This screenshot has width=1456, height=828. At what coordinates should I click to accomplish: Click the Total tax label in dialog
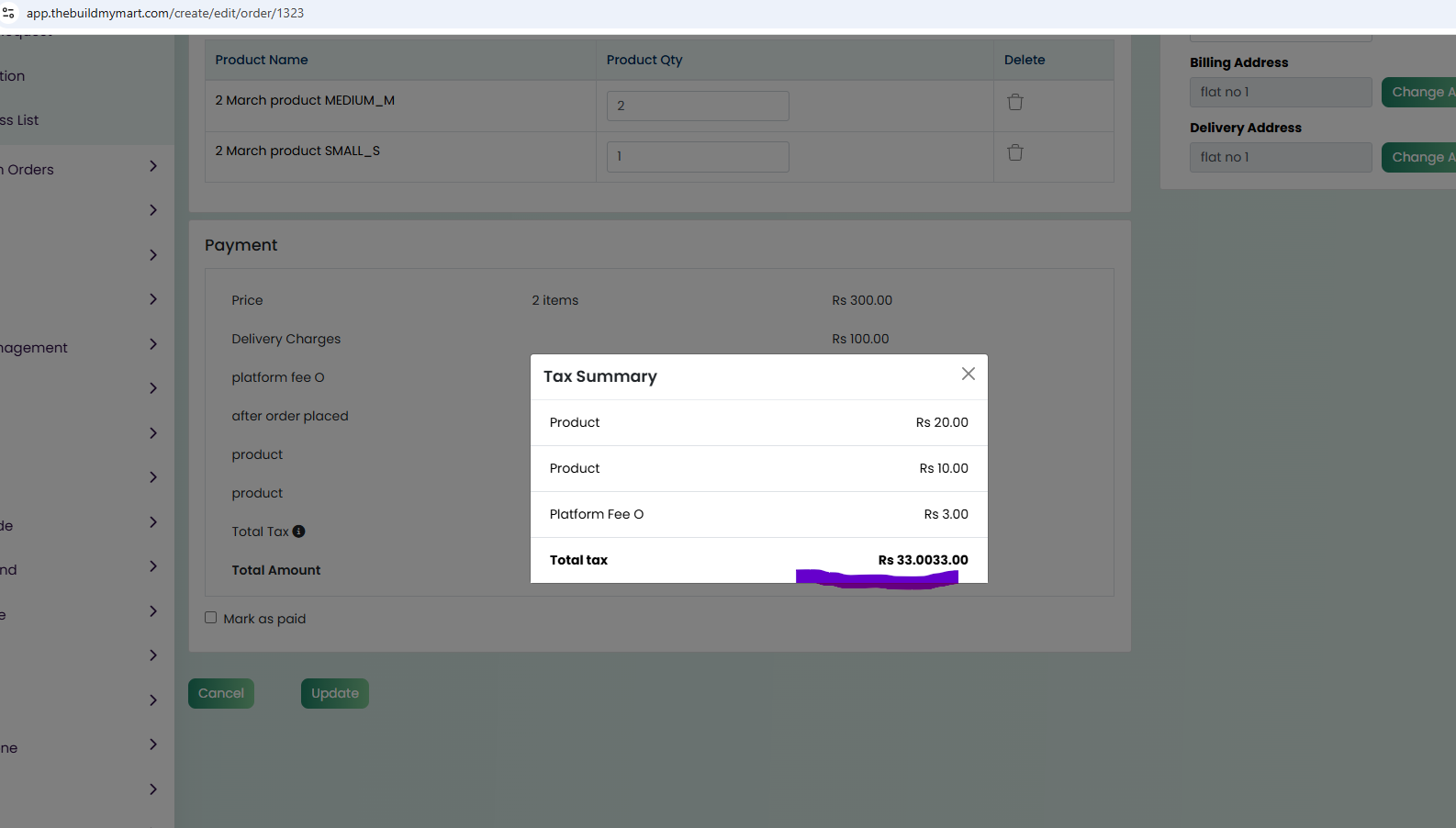tap(578, 560)
